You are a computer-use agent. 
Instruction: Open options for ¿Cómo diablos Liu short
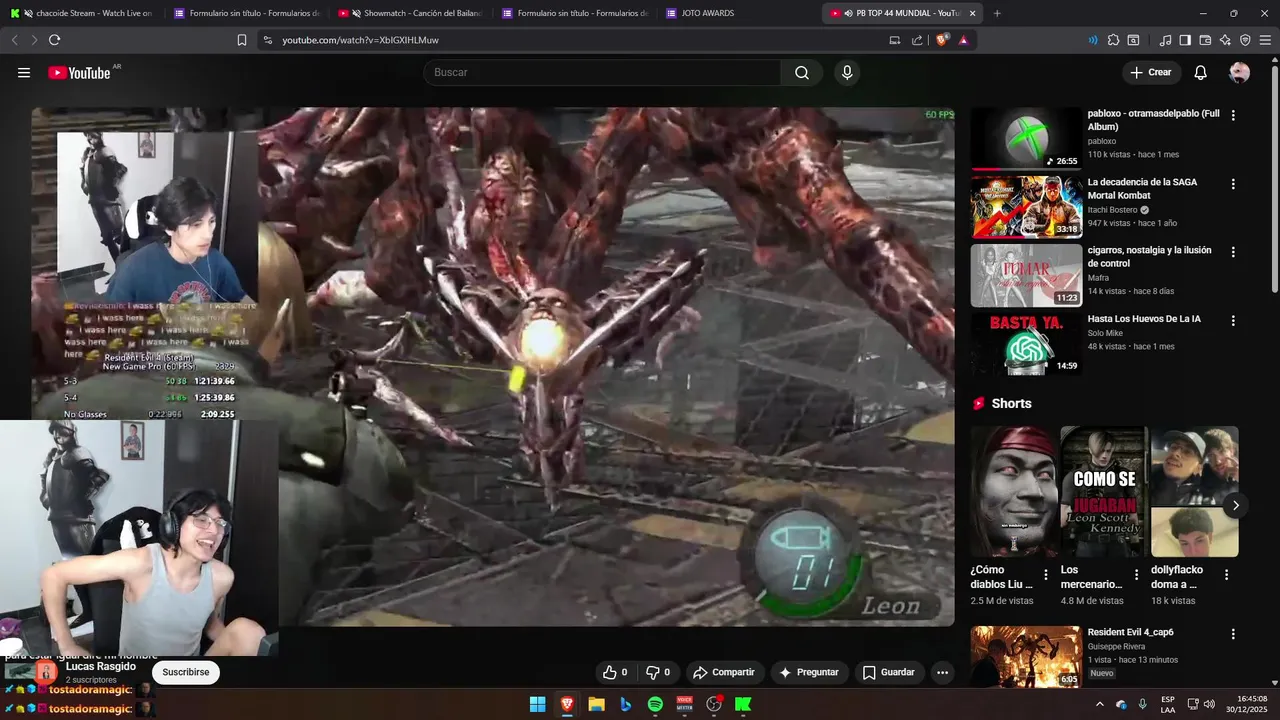(1046, 575)
